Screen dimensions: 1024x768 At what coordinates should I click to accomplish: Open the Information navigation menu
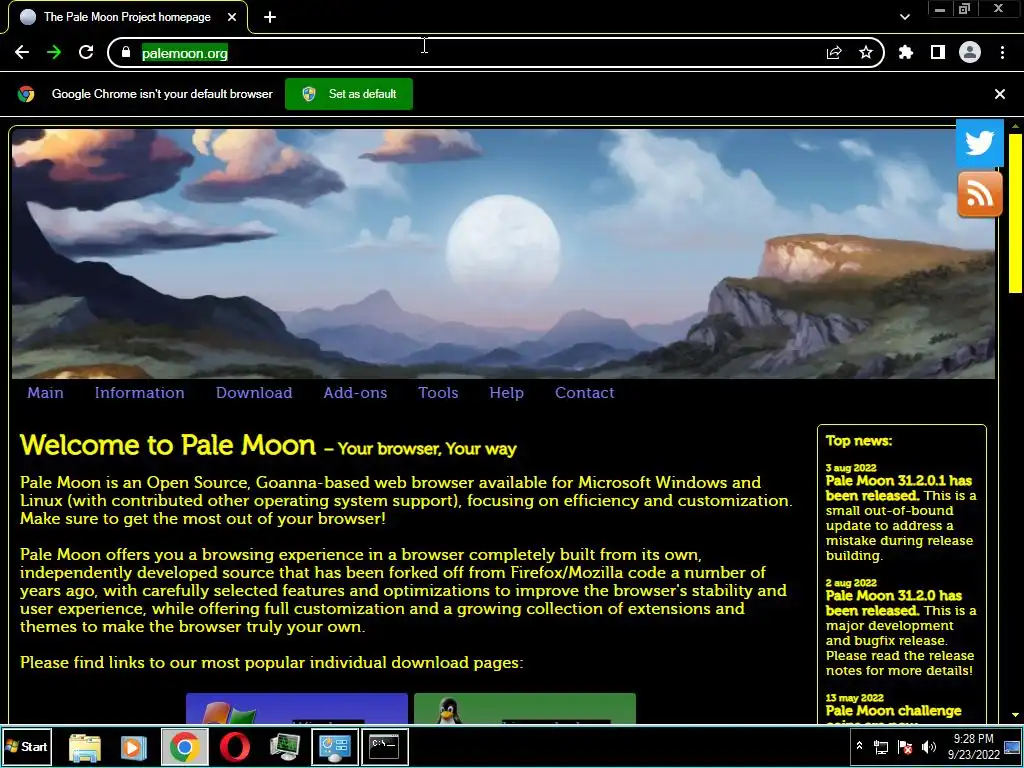coord(139,392)
